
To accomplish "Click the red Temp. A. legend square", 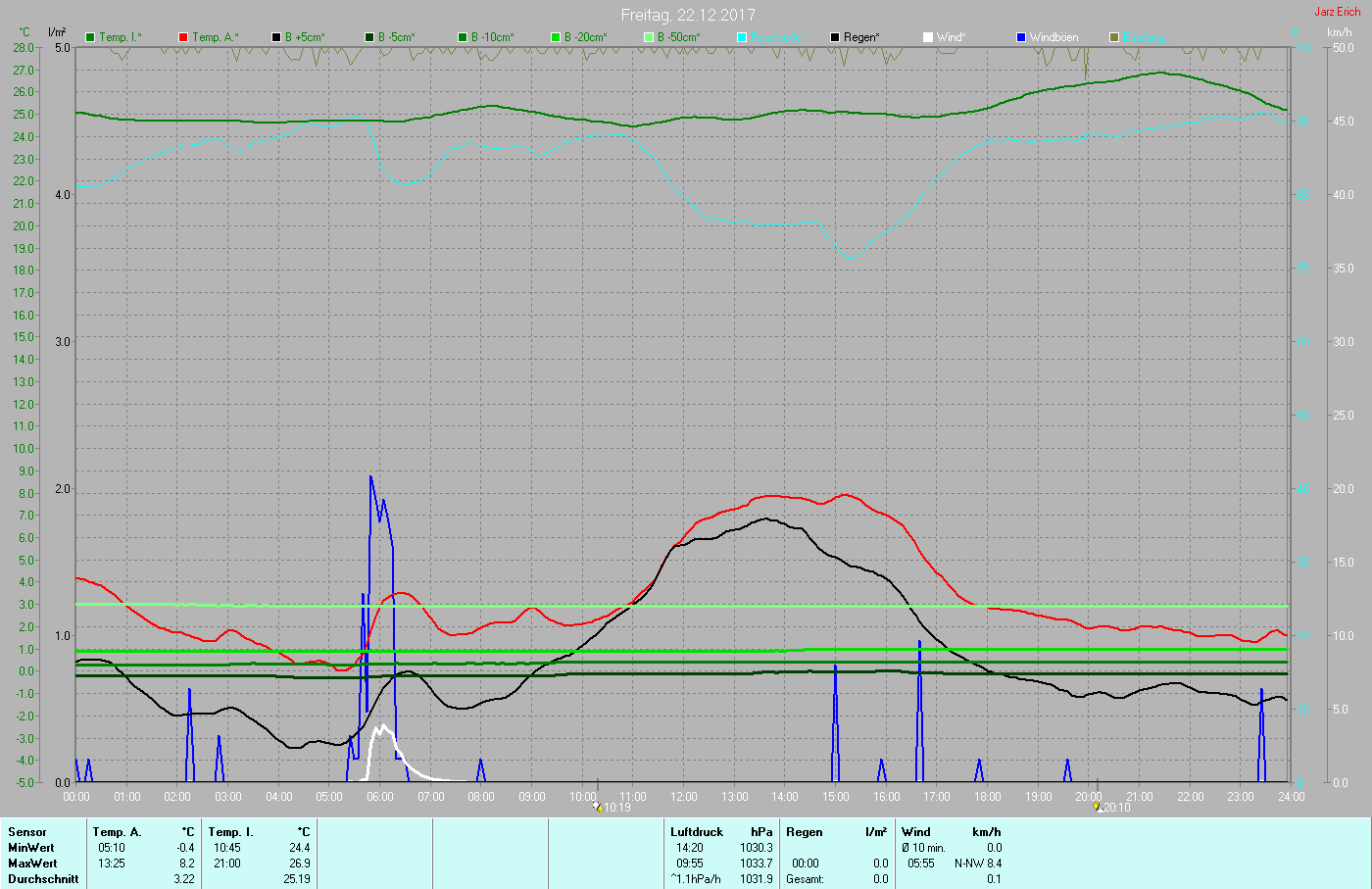I will pos(183,37).
